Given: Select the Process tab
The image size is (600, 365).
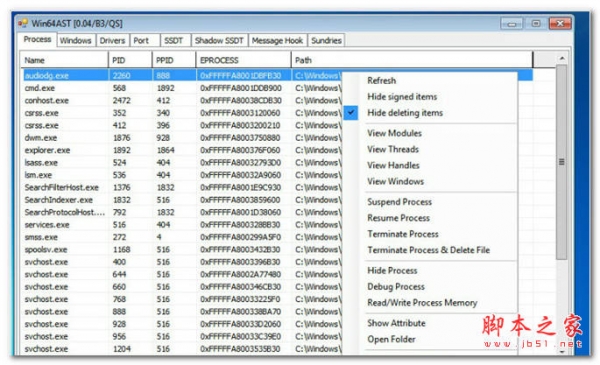Looking at the screenshot, I should point(38,39).
